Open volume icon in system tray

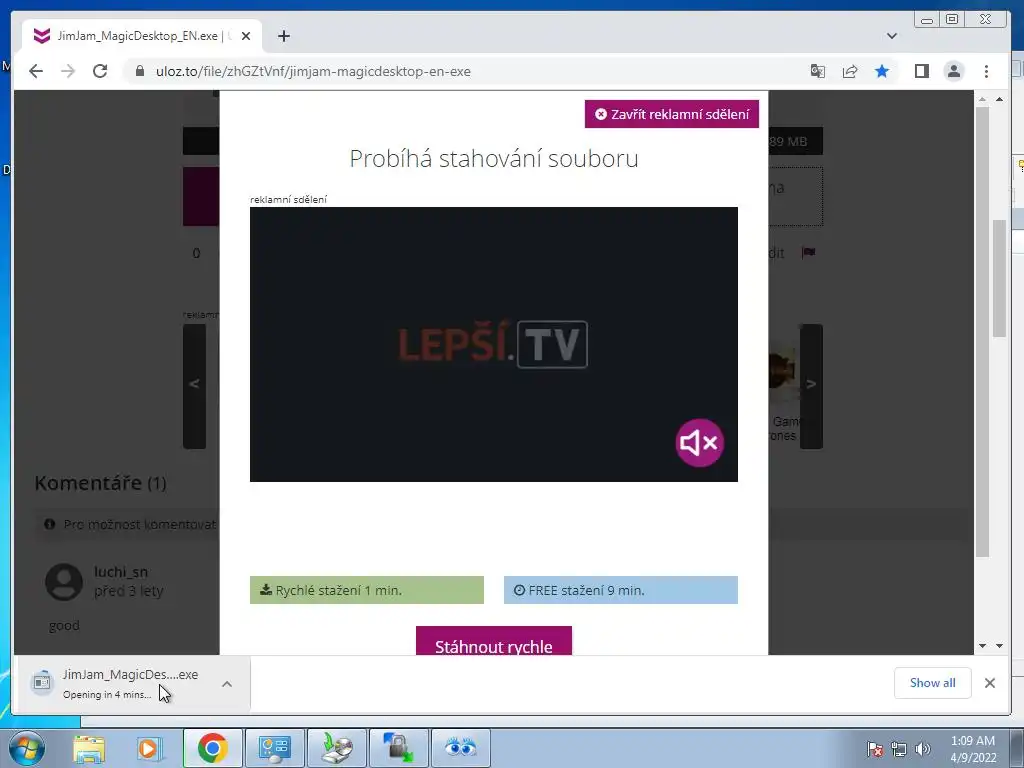click(923, 749)
